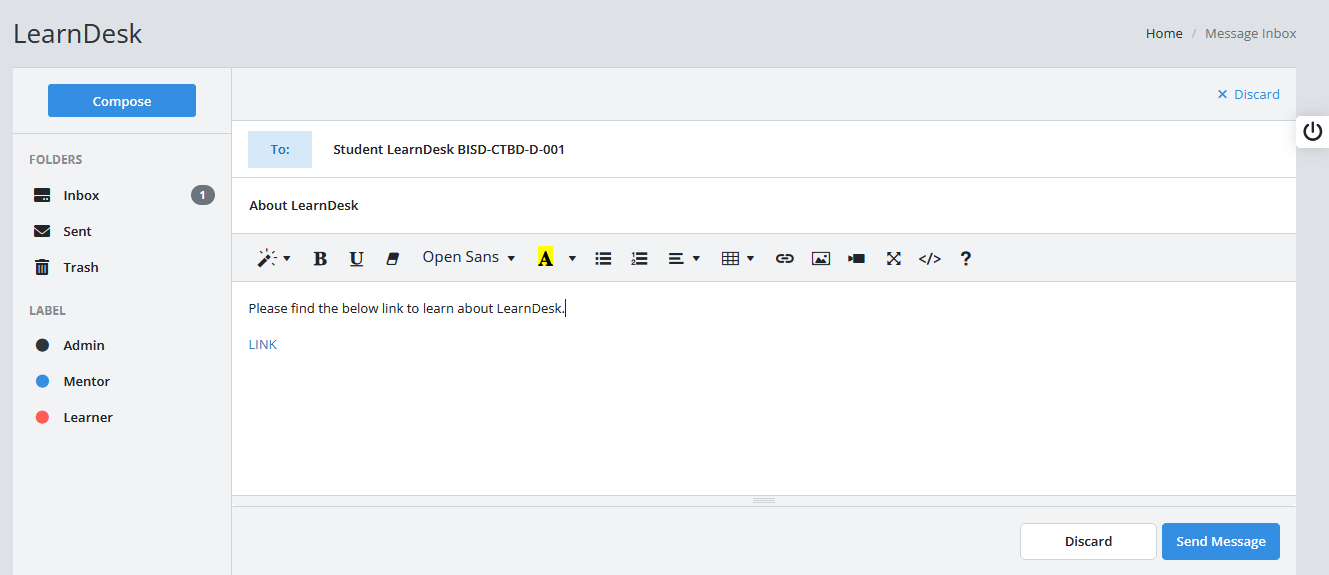Click Message Inbox breadcrumb text
The width and height of the screenshot is (1329, 575).
pos(1251,33)
